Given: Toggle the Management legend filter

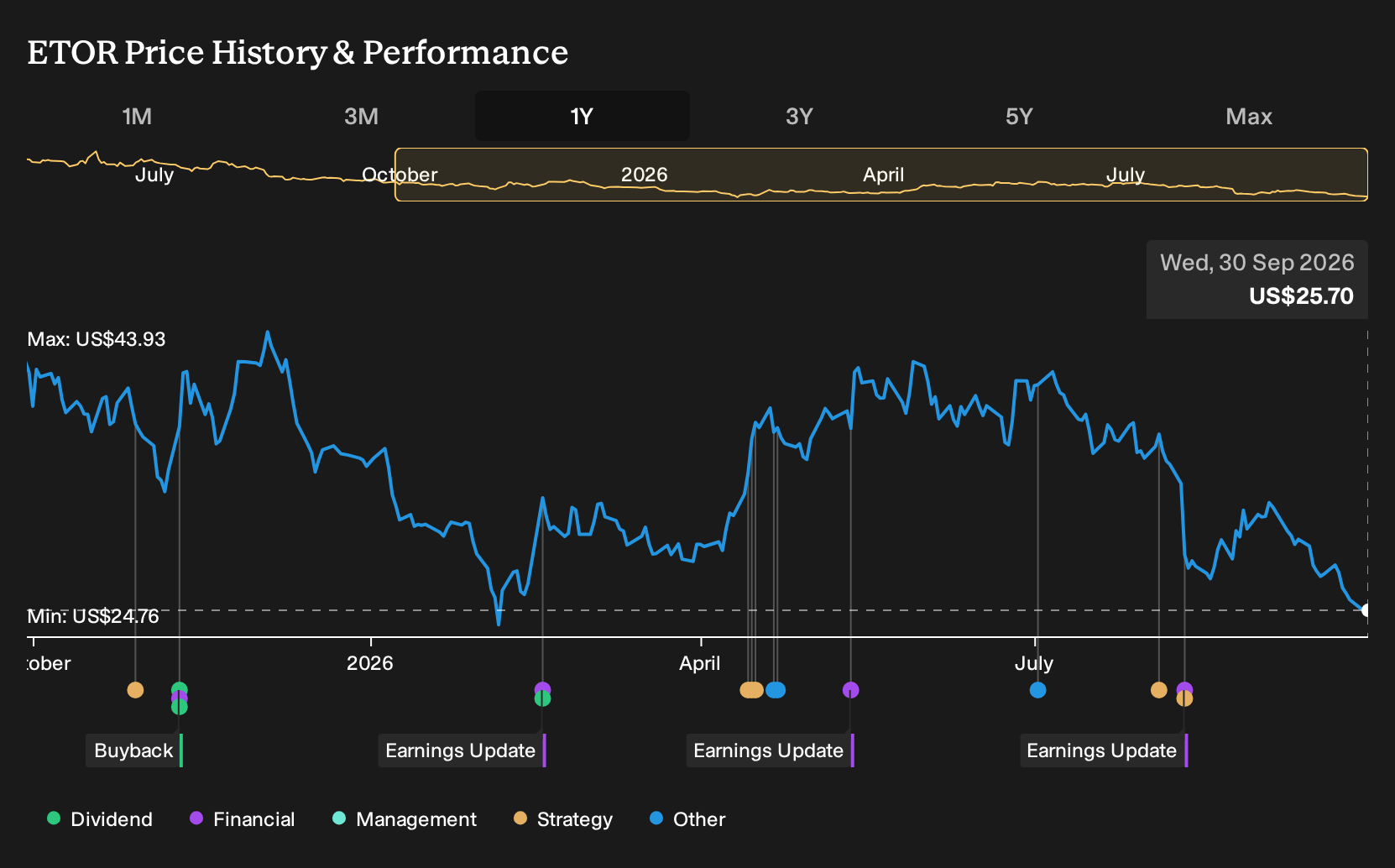Looking at the screenshot, I should point(405,819).
